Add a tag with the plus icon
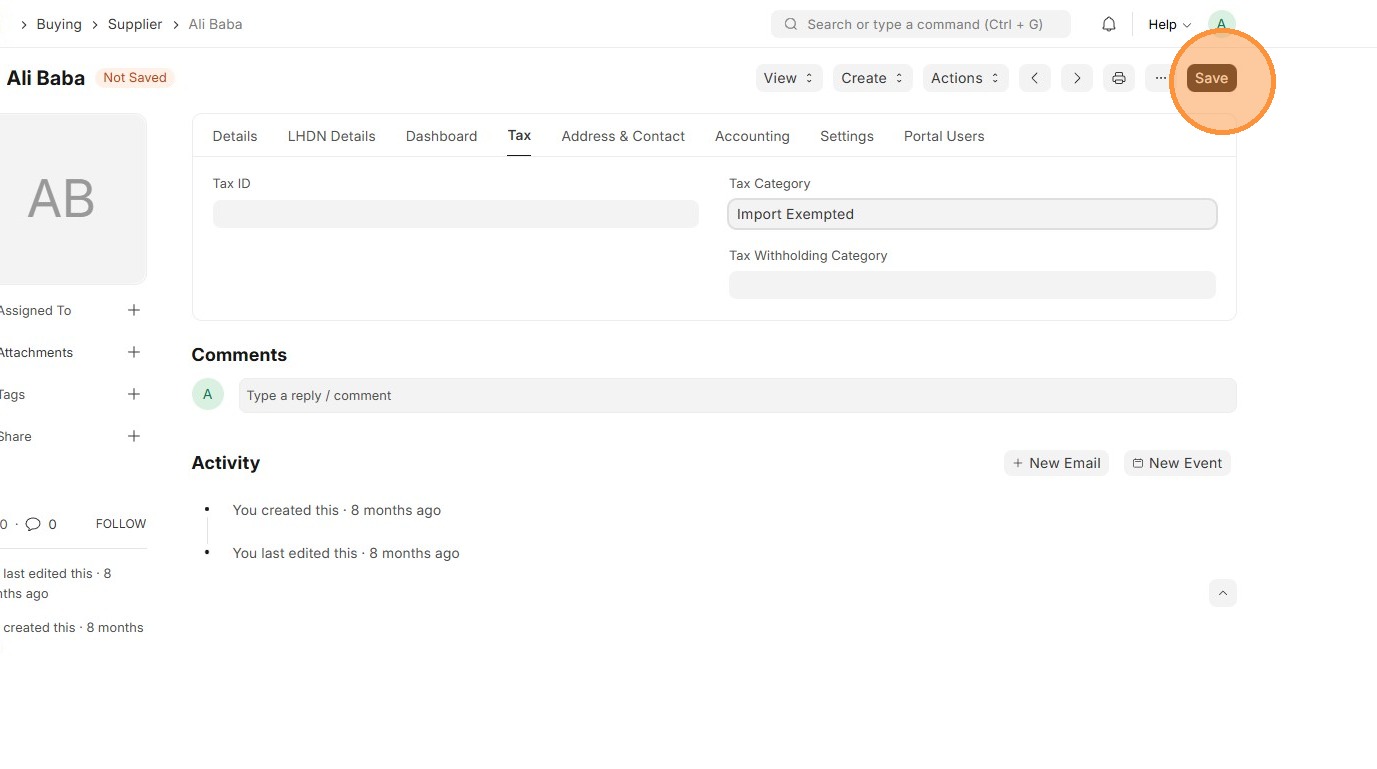The height and width of the screenshot is (769, 1377). click(x=134, y=394)
